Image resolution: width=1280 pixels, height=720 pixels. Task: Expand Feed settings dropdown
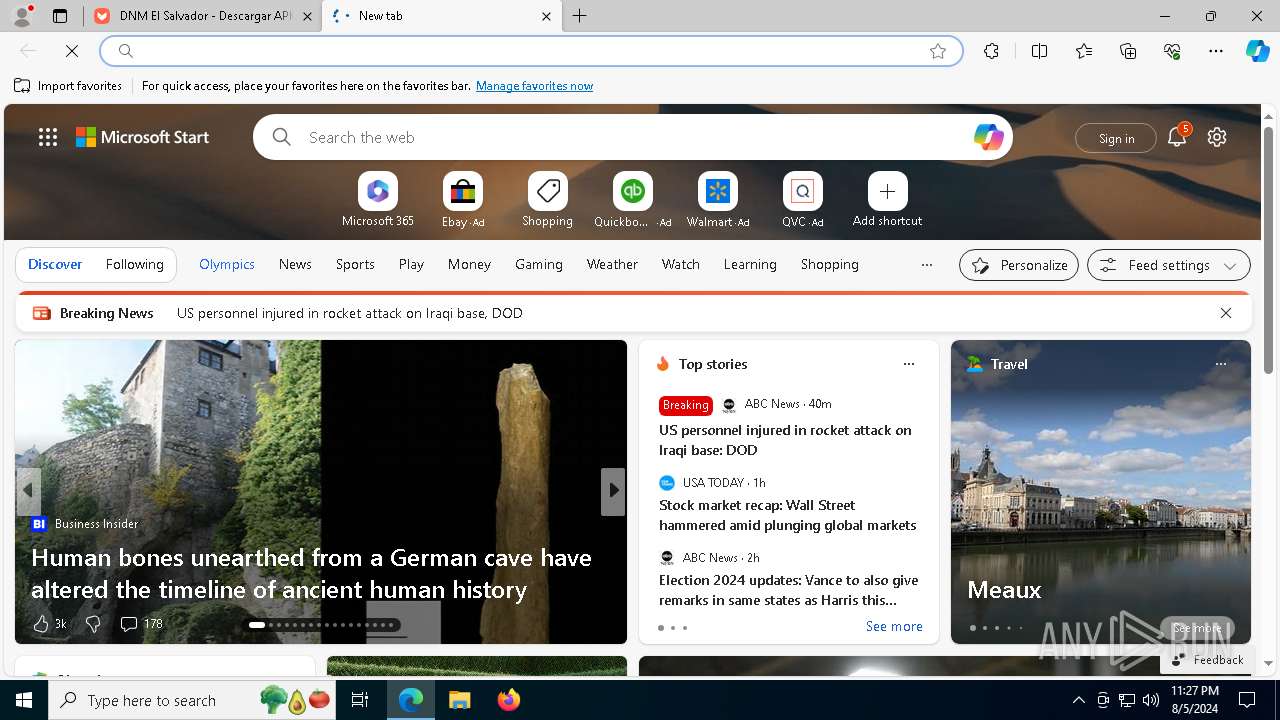(1169, 265)
